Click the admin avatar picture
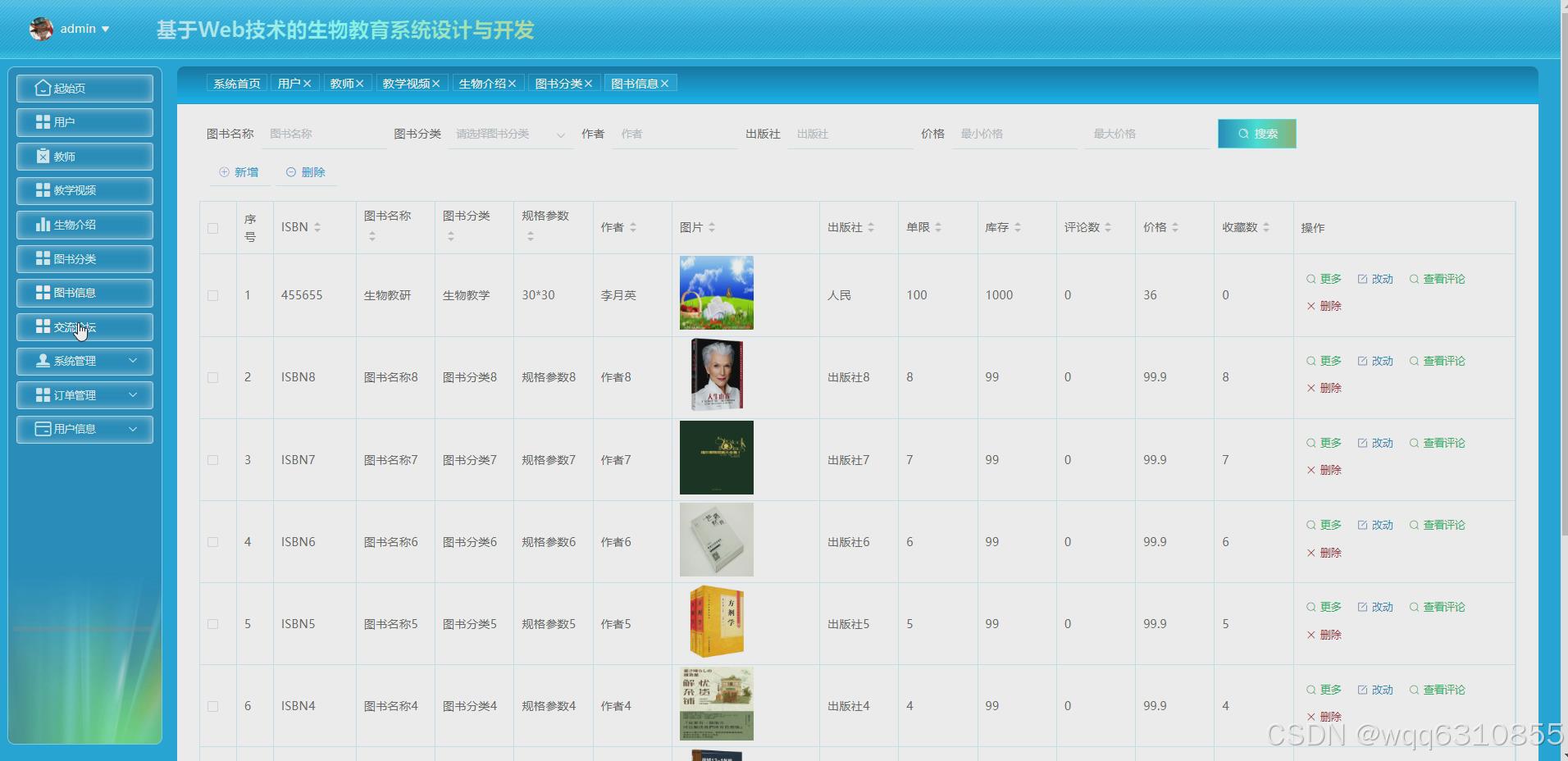Viewport: 1568px width, 761px height. 41,29
